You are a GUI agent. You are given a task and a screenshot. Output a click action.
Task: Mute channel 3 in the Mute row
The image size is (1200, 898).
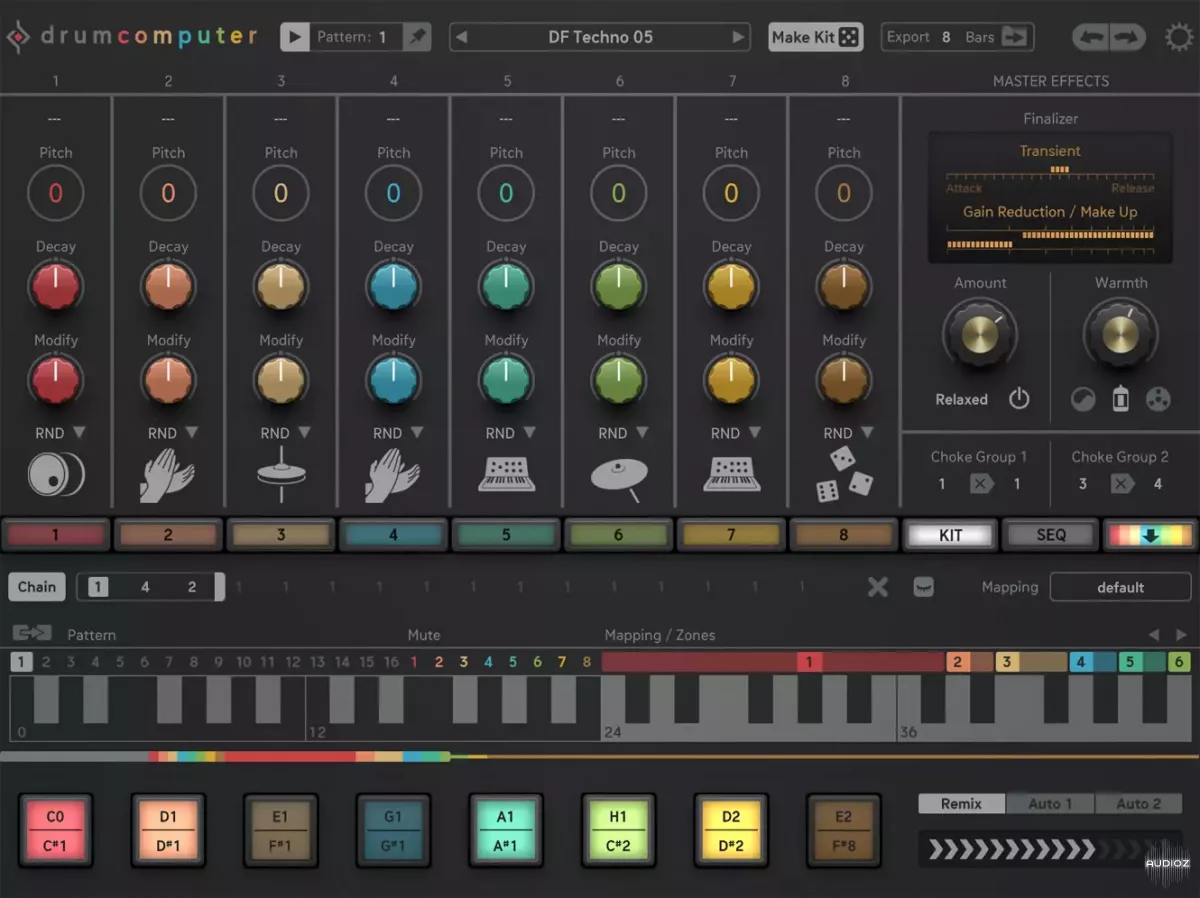pyautogui.click(x=464, y=662)
